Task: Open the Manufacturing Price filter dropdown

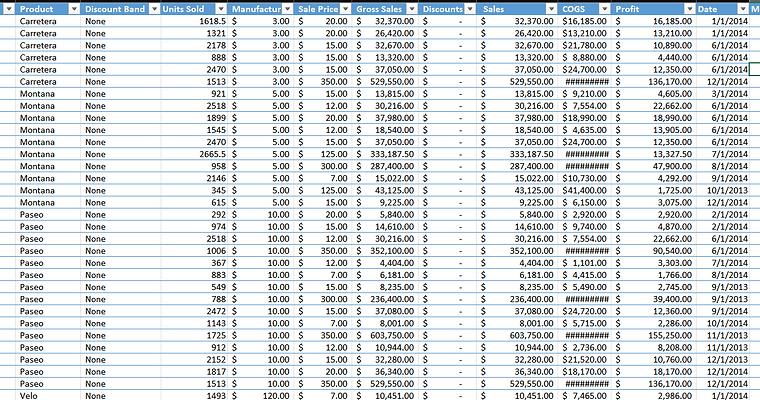Action: [287, 9]
